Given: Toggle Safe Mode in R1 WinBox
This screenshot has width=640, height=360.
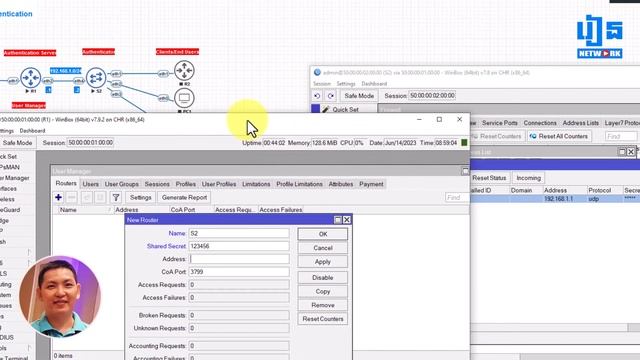Looking at the screenshot, I should 17,143.
